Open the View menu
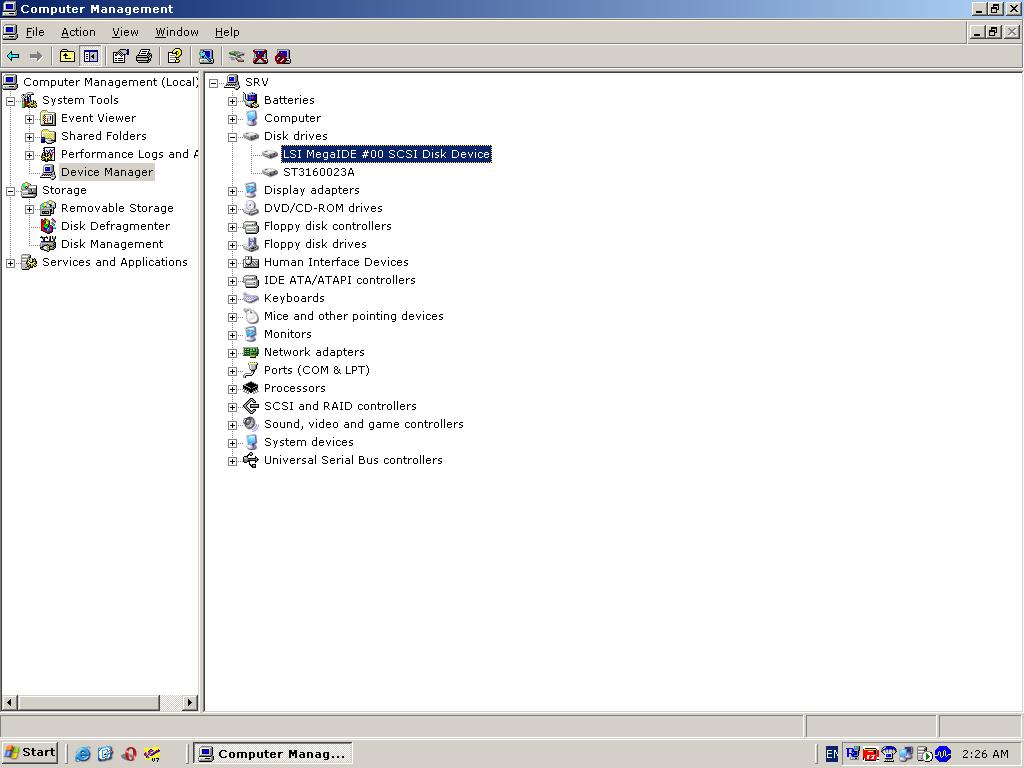1024x768 pixels. (125, 32)
